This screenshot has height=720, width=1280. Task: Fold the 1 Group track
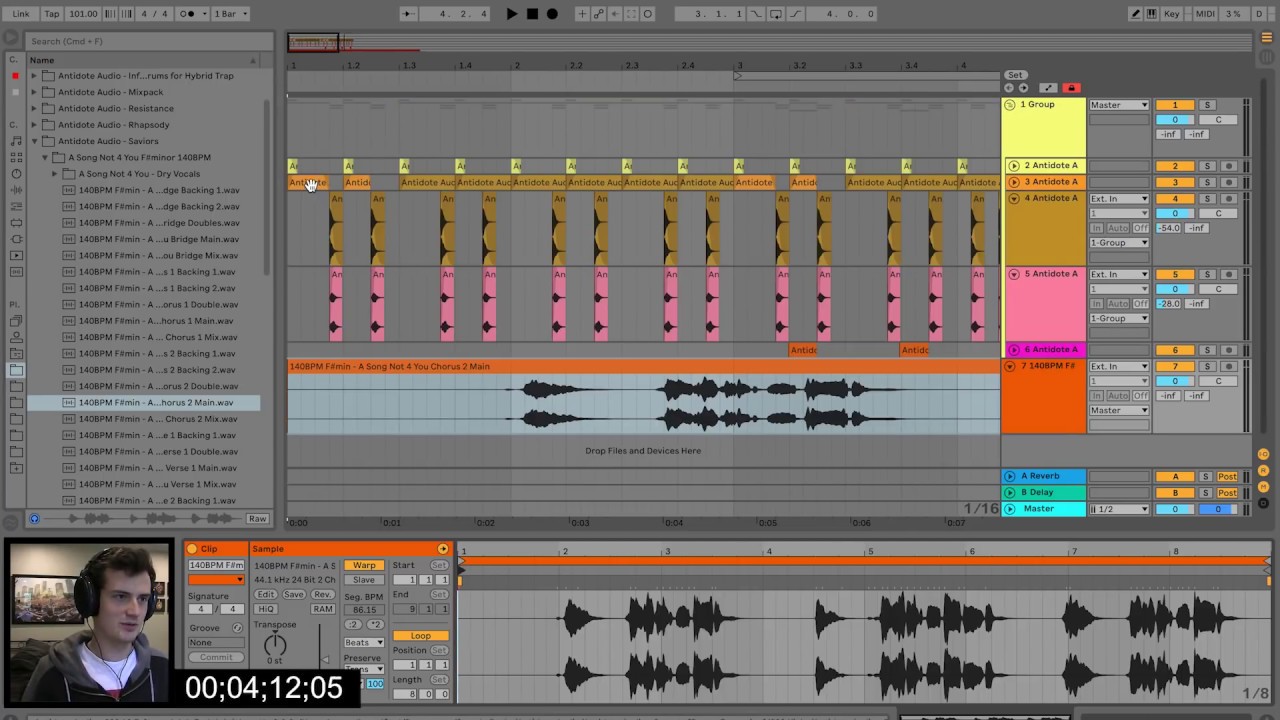point(1010,105)
